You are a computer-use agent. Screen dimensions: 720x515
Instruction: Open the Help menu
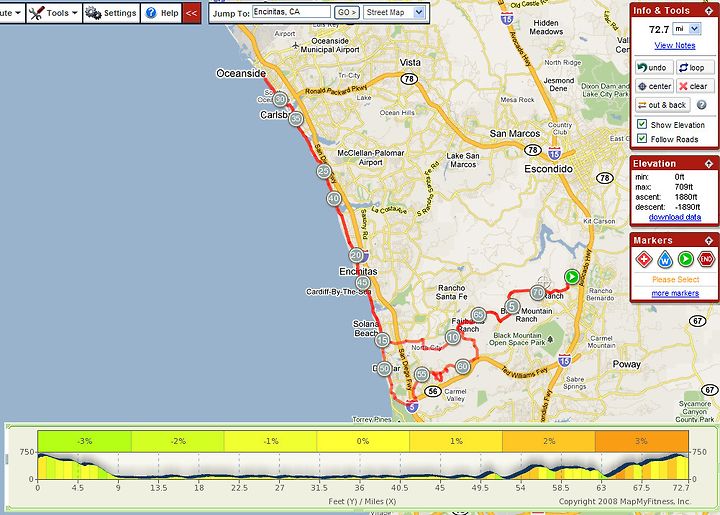[x=162, y=13]
